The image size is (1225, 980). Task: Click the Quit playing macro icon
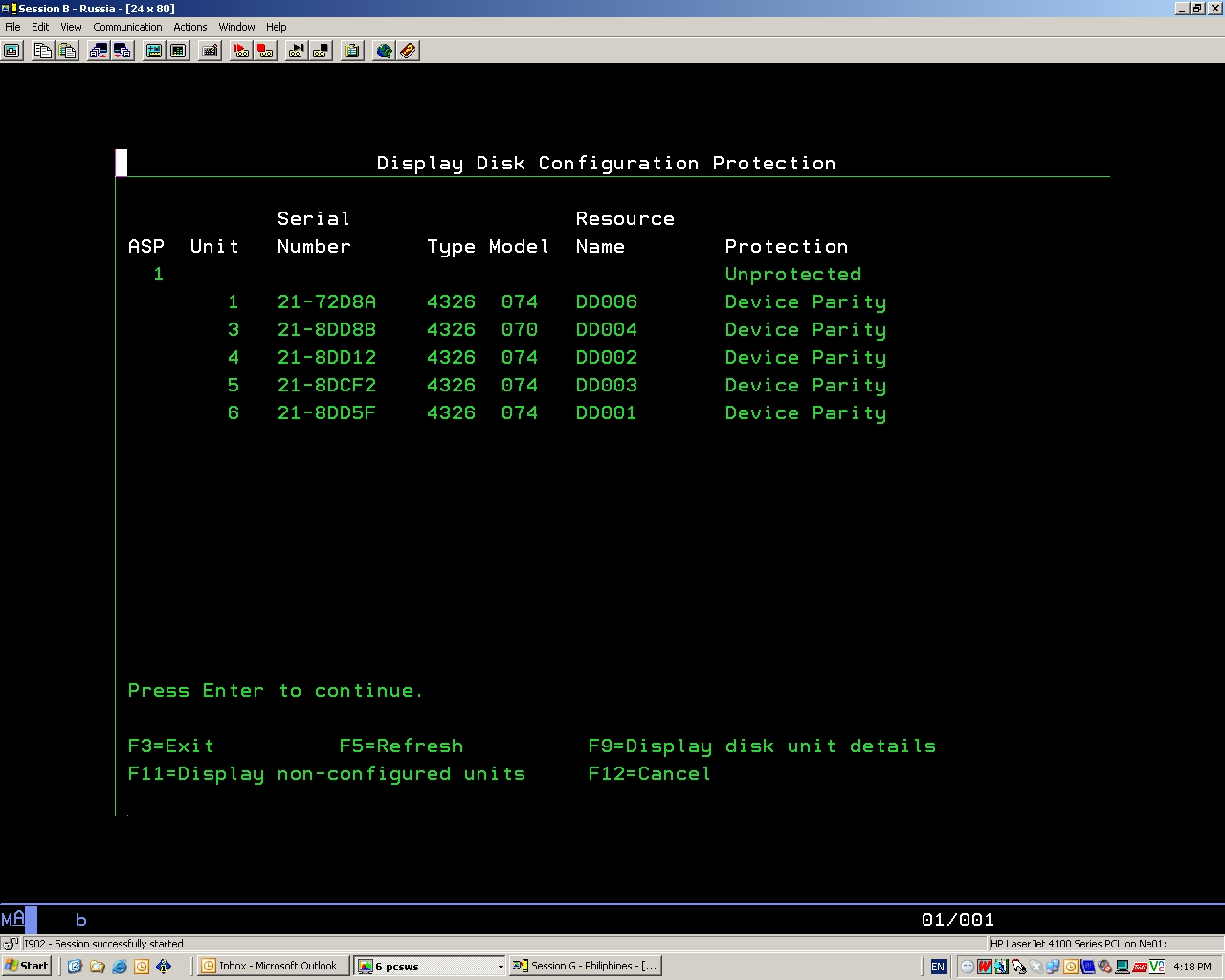tap(321, 51)
